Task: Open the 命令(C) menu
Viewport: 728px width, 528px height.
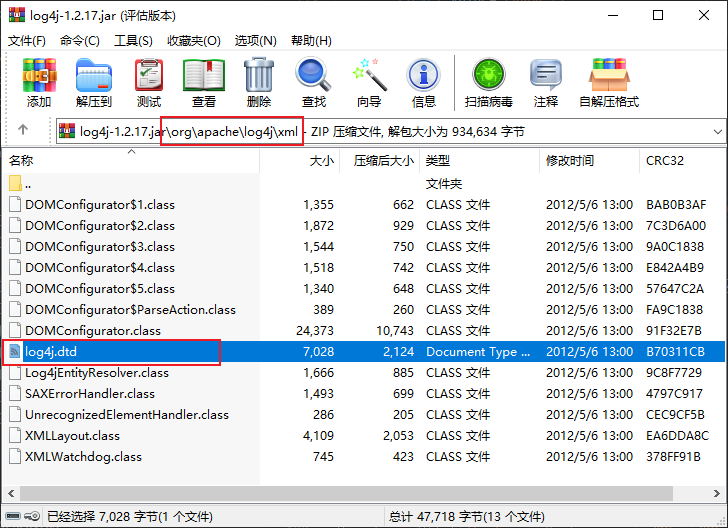Action: [79, 41]
